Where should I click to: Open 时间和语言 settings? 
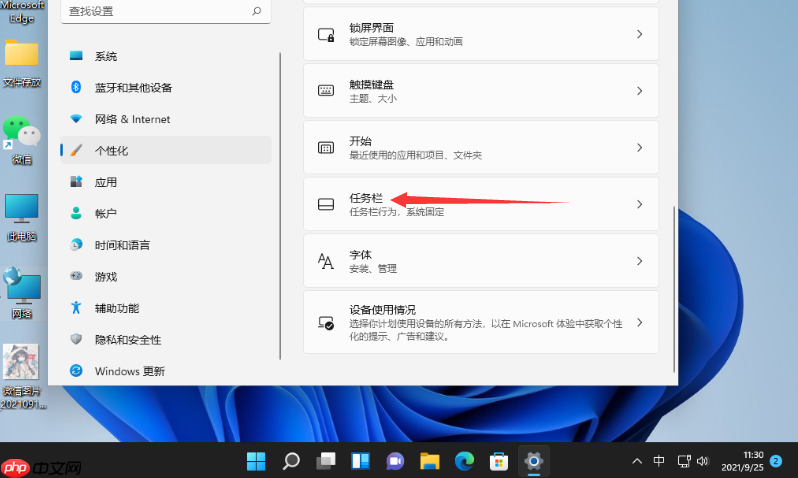click(x=165, y=245)
